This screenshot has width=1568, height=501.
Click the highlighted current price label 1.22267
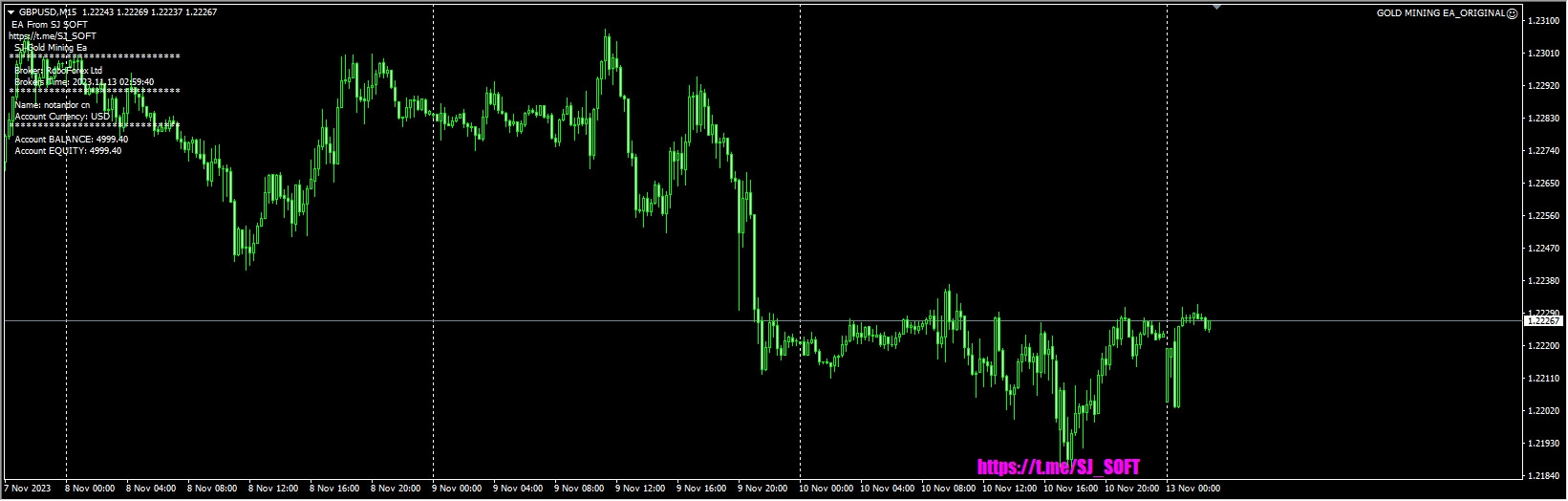(1542, 321)
